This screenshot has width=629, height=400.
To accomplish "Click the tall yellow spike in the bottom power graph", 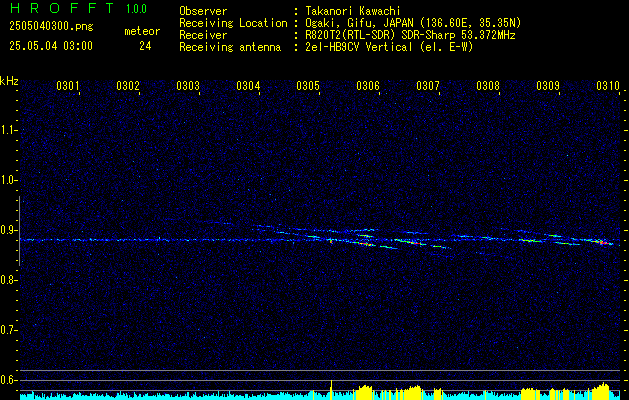I will click(x=331, y=389).
